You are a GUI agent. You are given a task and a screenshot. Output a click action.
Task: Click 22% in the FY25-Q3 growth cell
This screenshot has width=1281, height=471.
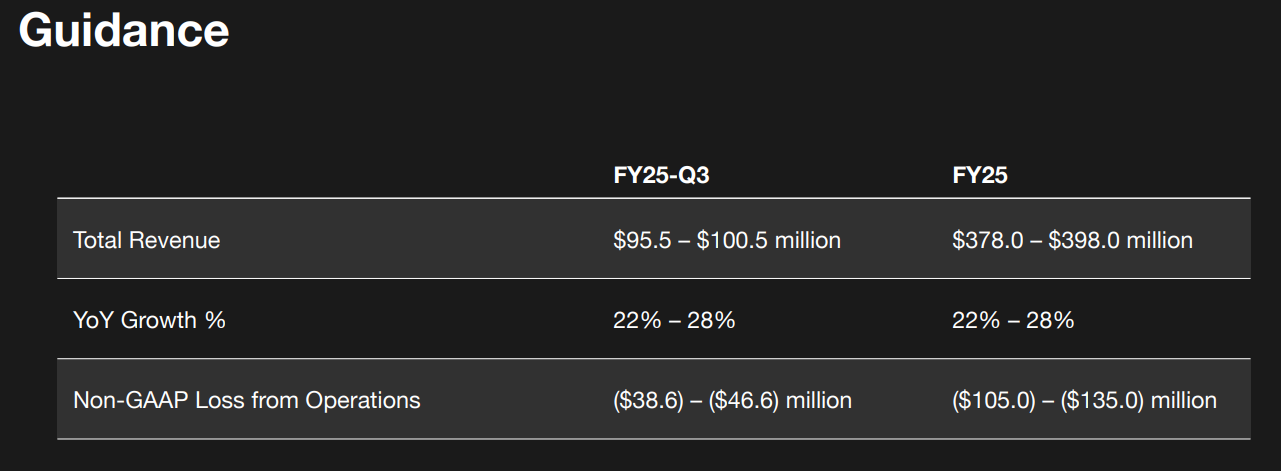(x=634, y=320)
